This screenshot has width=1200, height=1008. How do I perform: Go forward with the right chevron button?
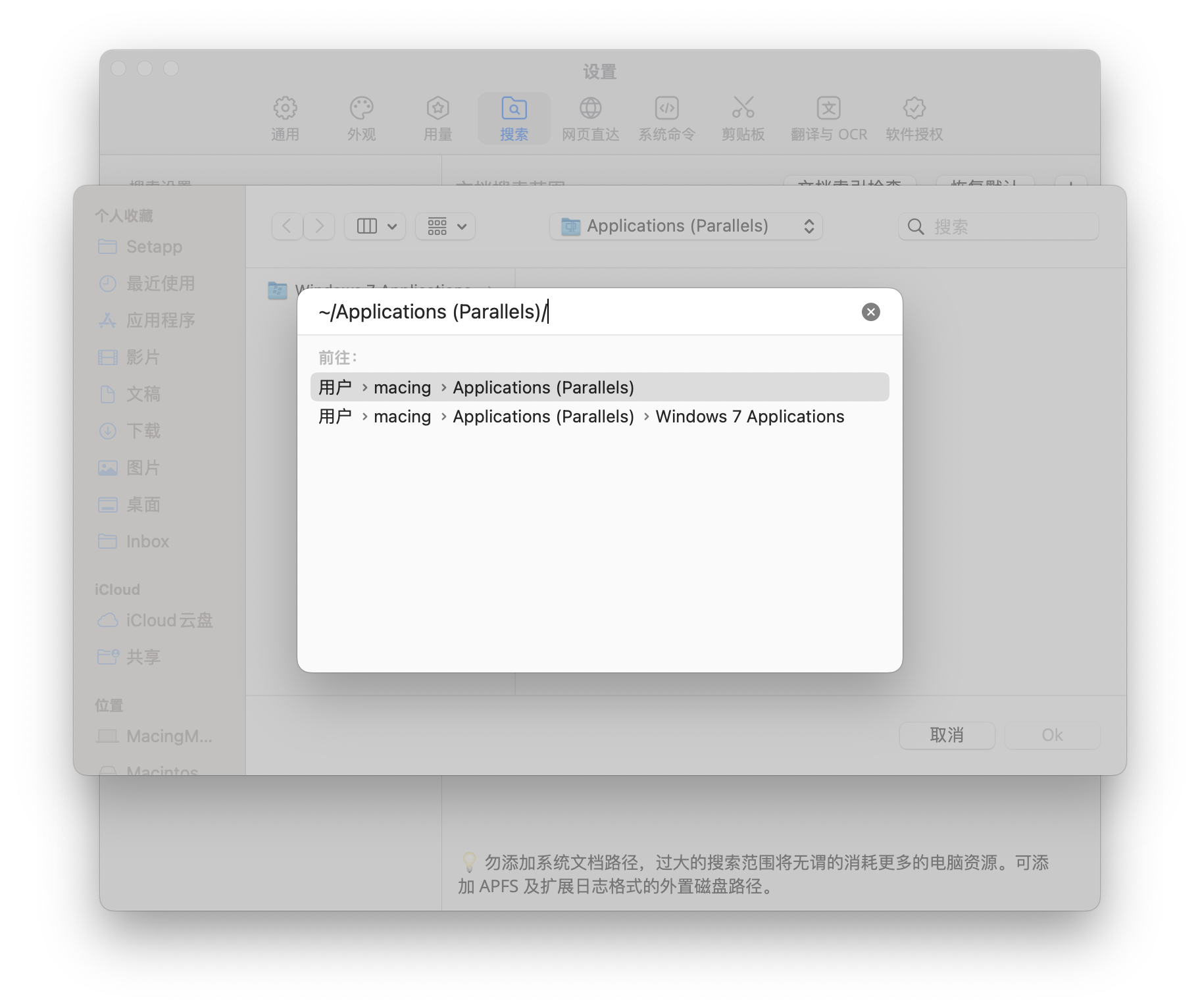tap(320, 226)
